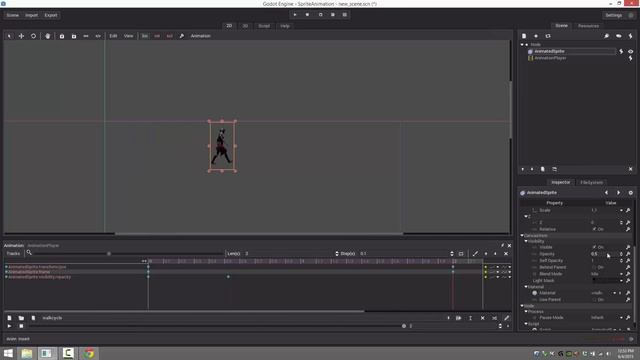Click Replace node icon in Scene dock
This screenshot has height=360, width=640.
548,36
